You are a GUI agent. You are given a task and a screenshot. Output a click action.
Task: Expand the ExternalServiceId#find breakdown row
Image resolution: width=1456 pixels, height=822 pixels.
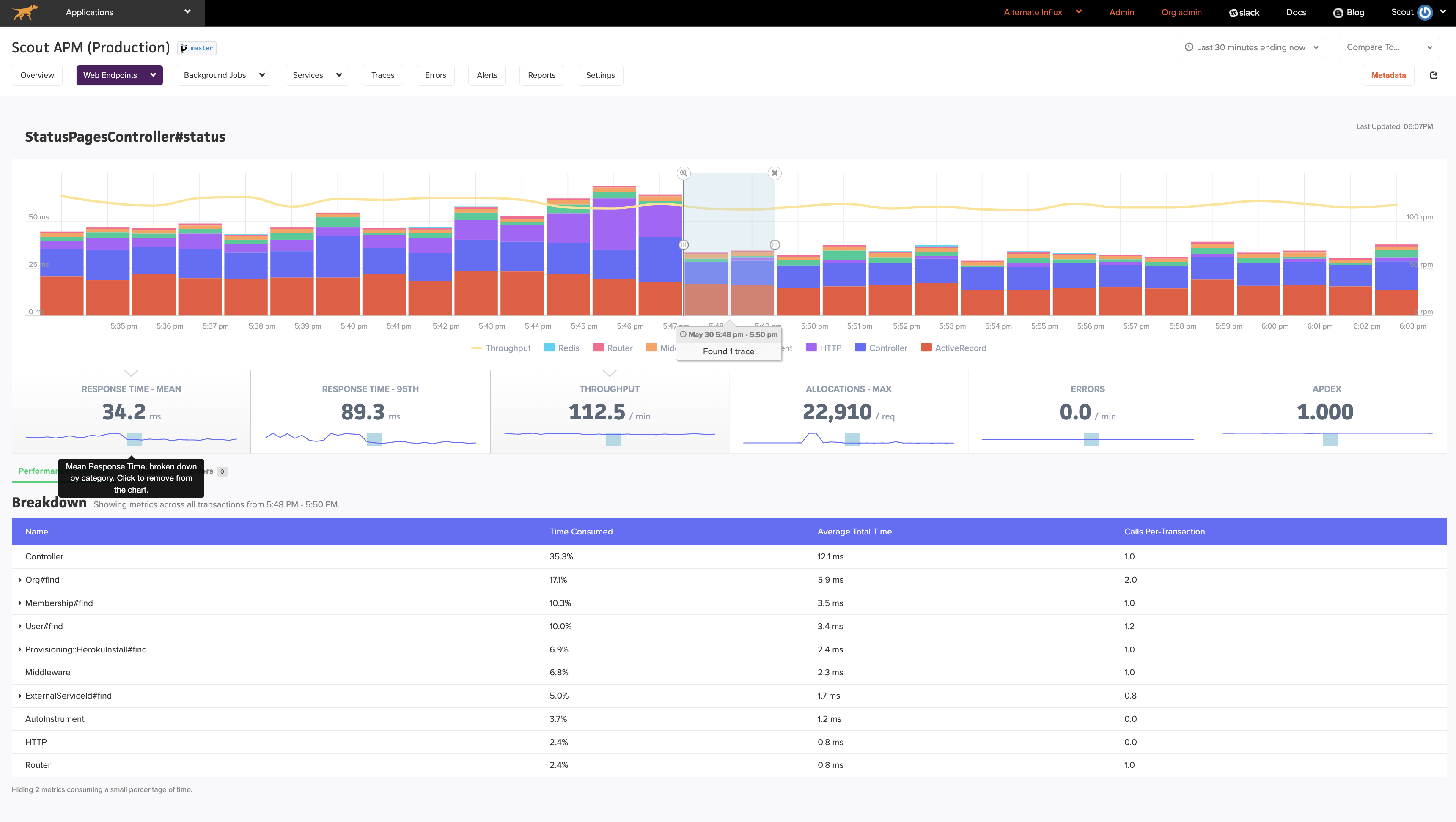tap(20, 696)
